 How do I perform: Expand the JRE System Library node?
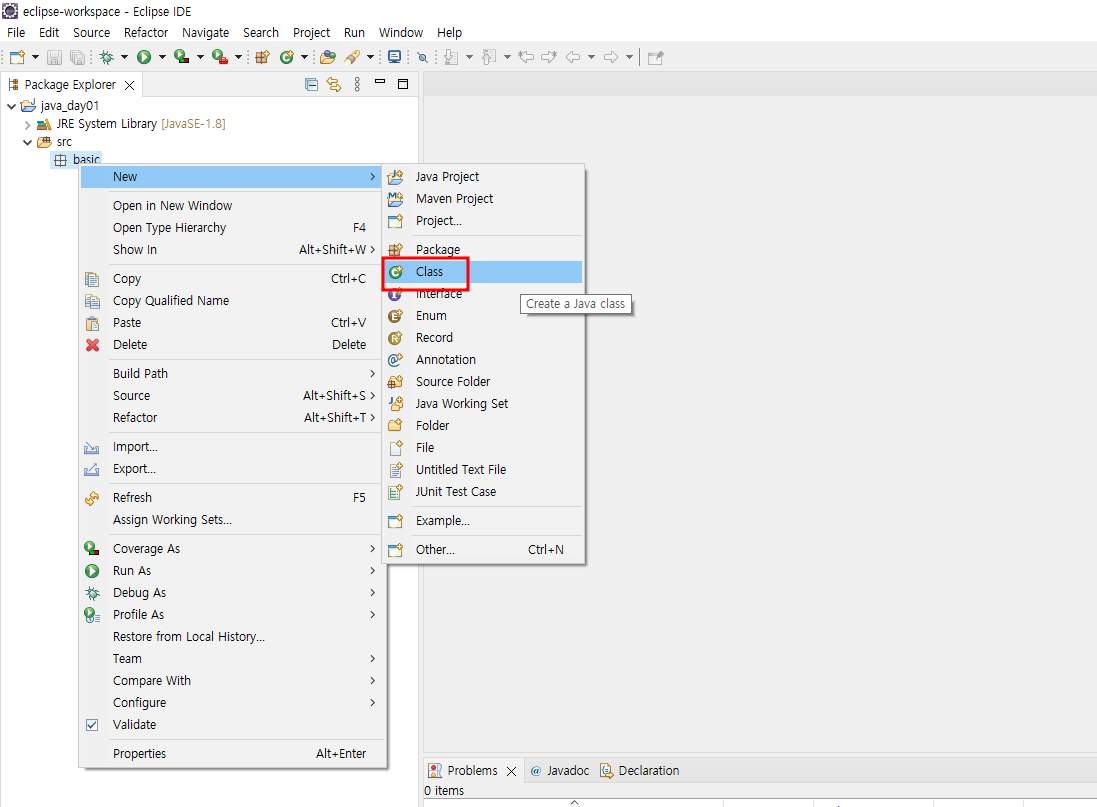[27, 125]
